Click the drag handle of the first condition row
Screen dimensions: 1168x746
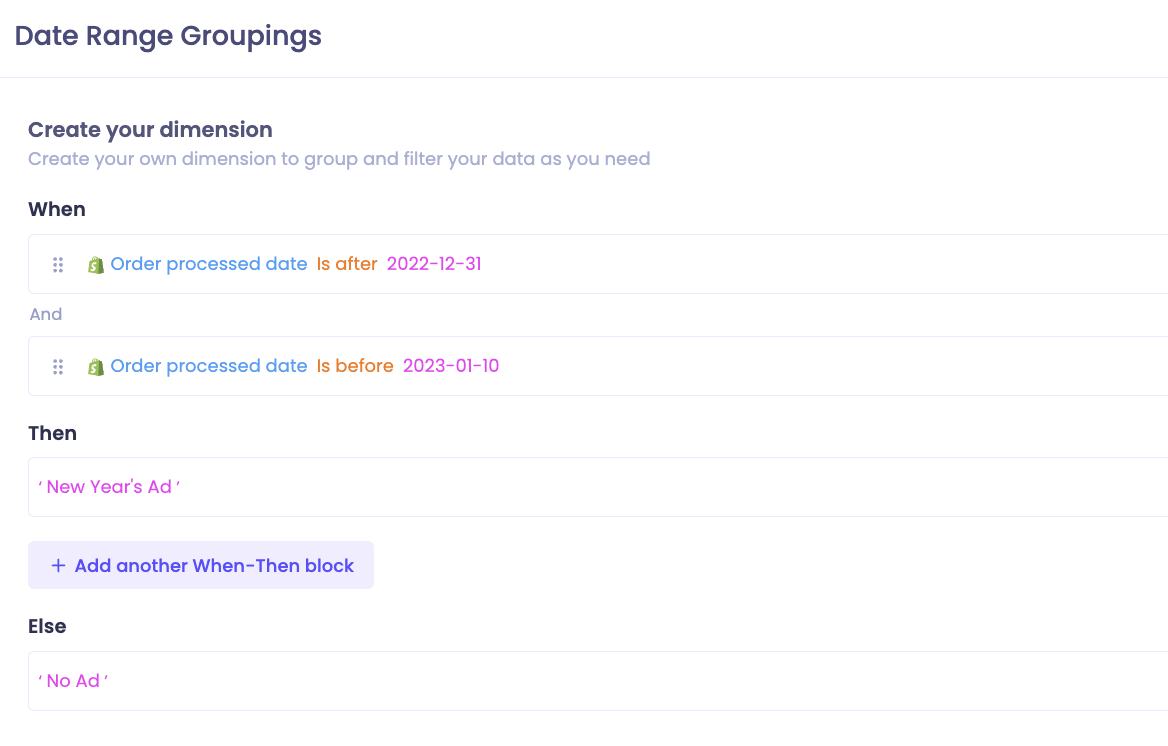click(x=58, y=265)
